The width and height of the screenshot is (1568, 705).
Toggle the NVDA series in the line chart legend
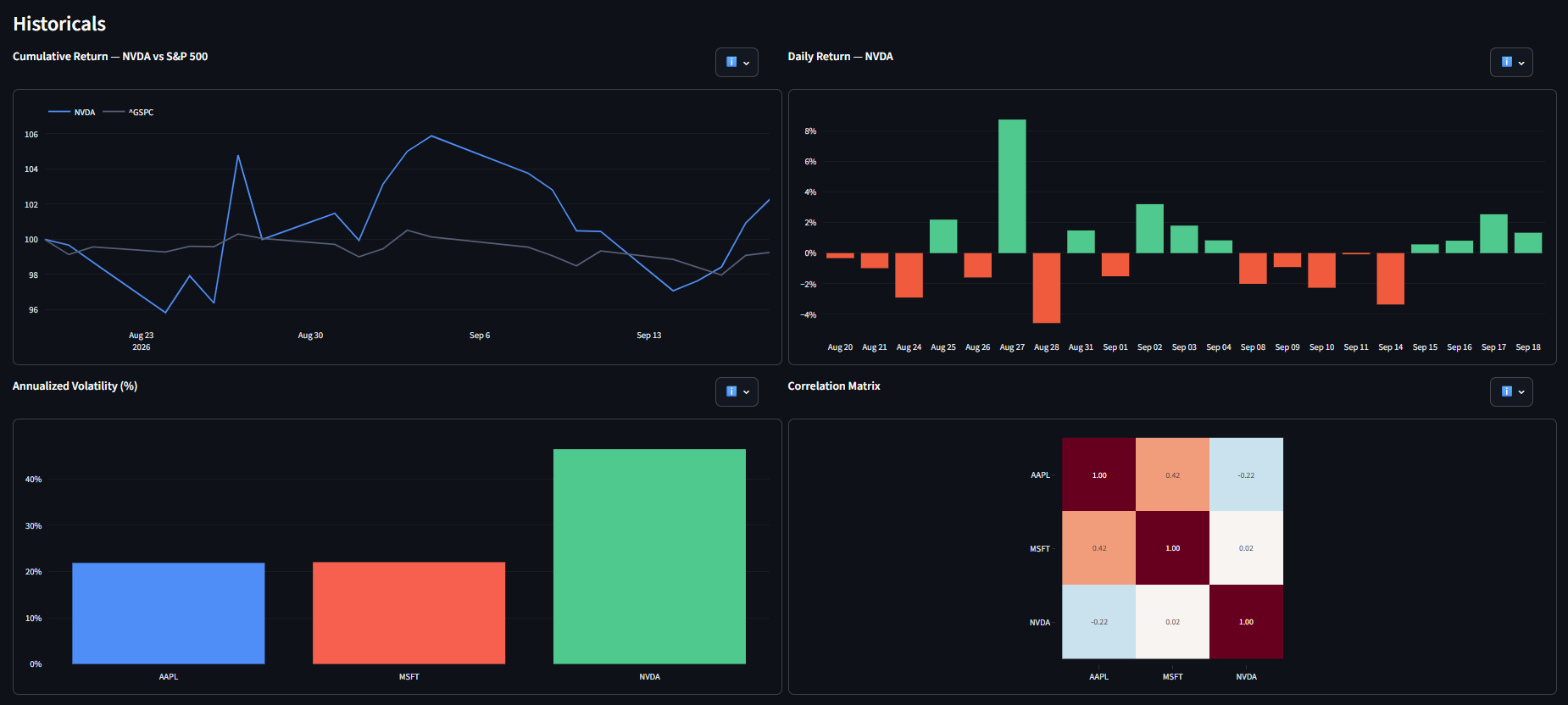pos(72,112)
